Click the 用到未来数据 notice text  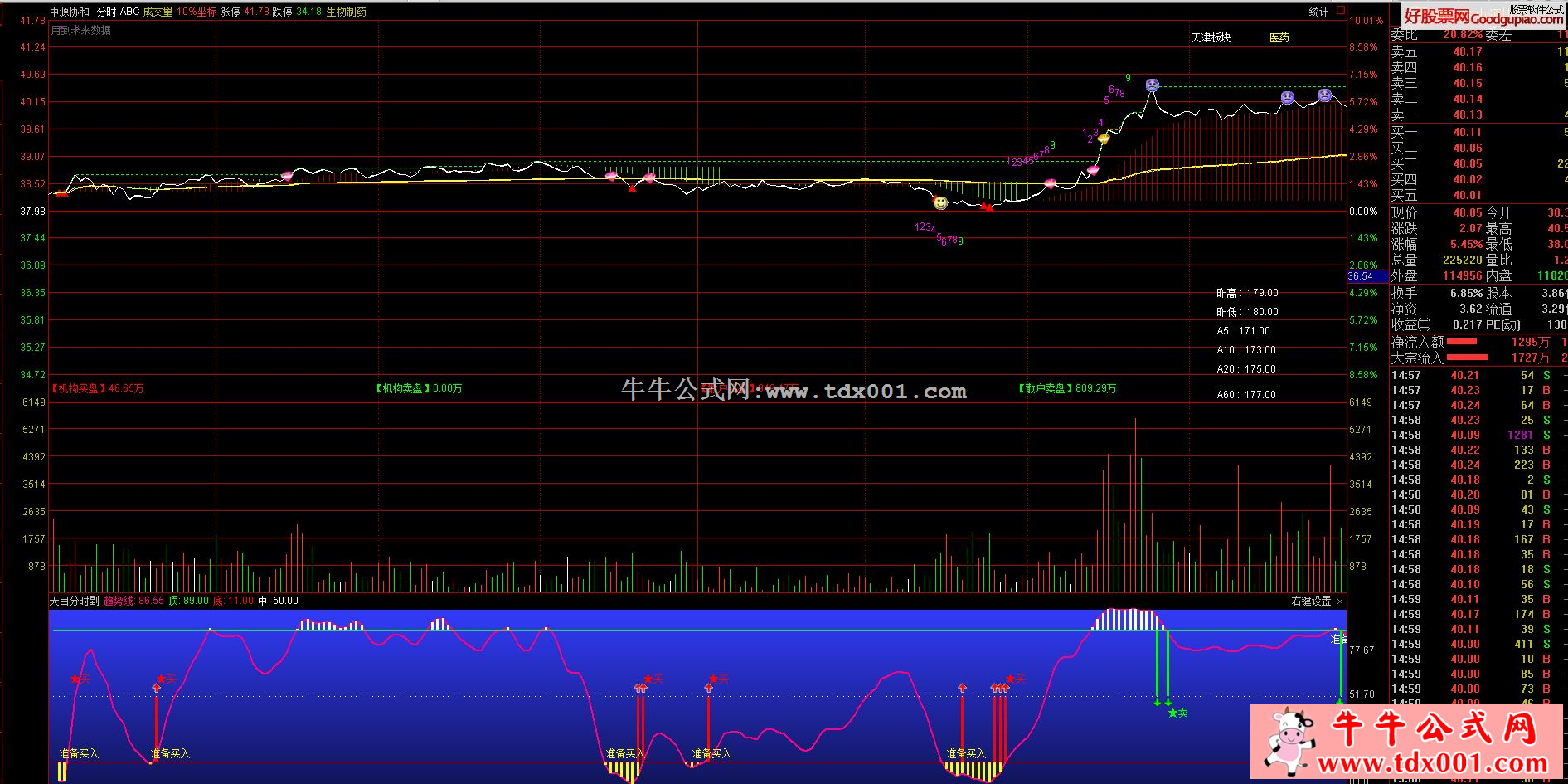pos(81,30)
